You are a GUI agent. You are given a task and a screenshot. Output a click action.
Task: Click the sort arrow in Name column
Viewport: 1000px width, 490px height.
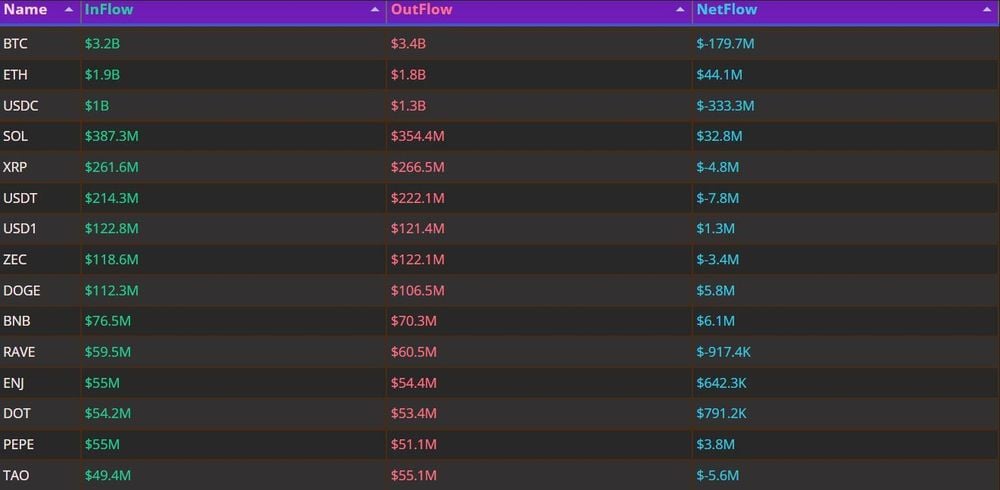[x=68, y=10]
